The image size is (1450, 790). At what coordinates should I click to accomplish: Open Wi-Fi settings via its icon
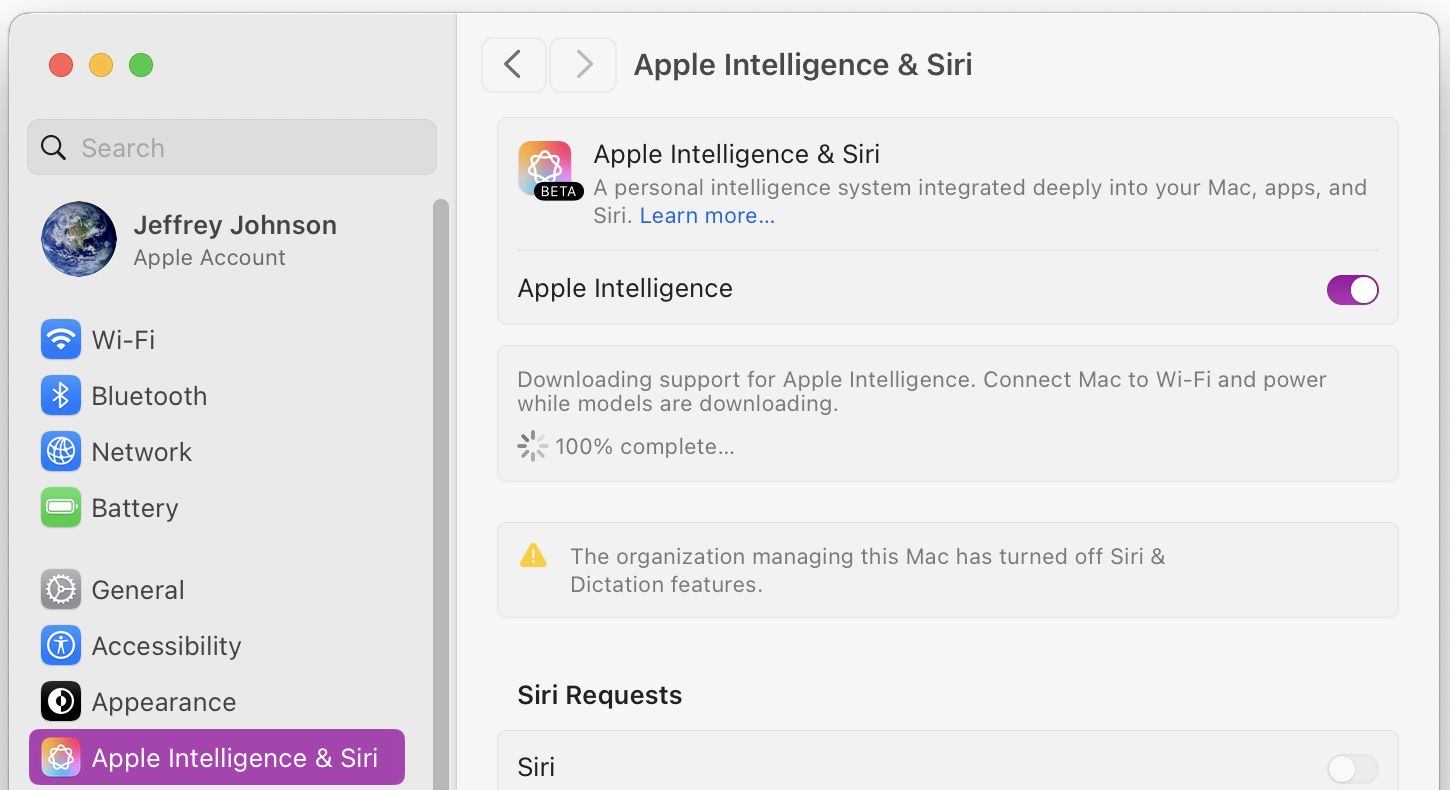61,340
